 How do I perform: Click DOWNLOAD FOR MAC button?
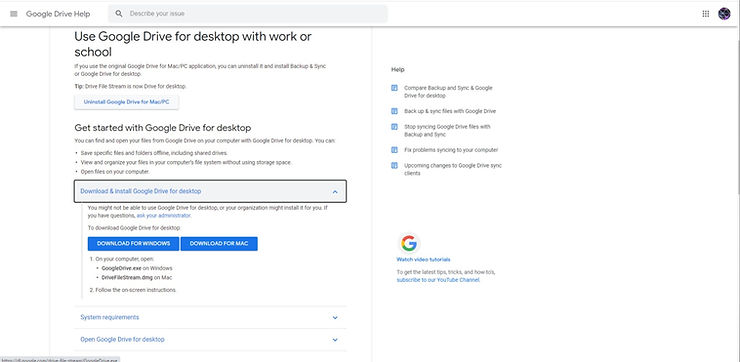pos(219,244)
